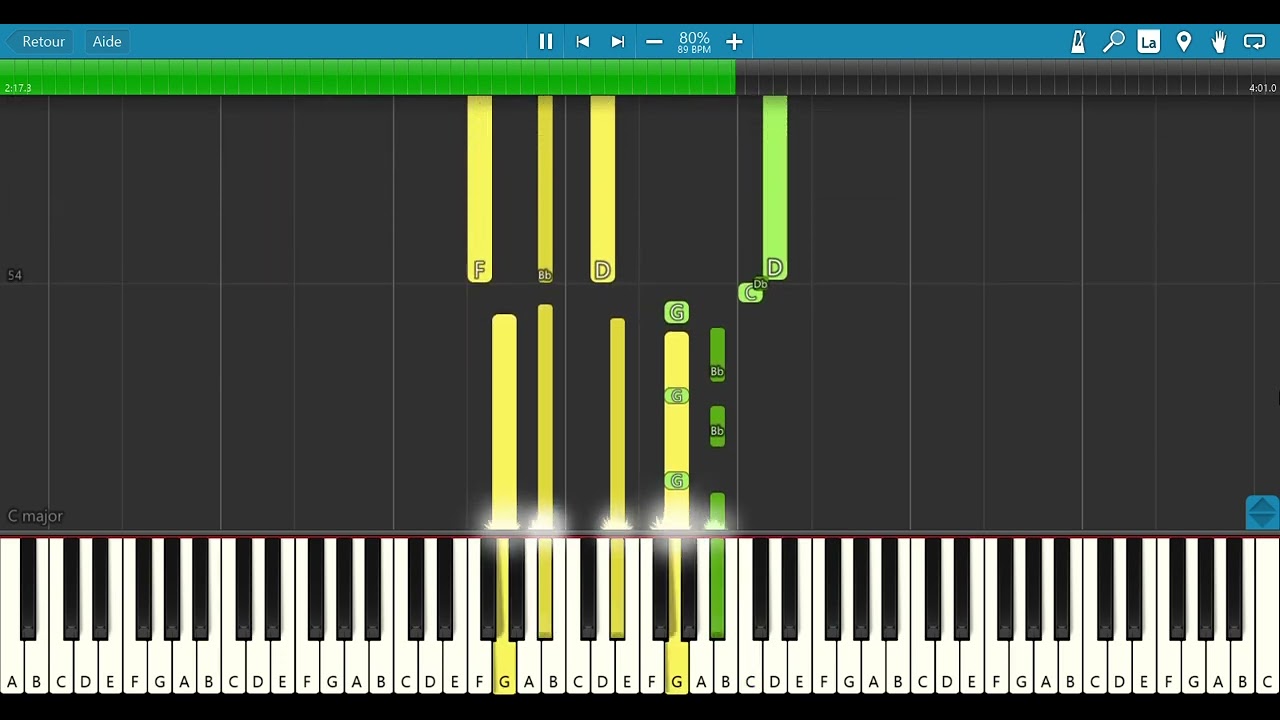
Task: Click the 4:01.0 total duration label
Action: point(1262,89)
